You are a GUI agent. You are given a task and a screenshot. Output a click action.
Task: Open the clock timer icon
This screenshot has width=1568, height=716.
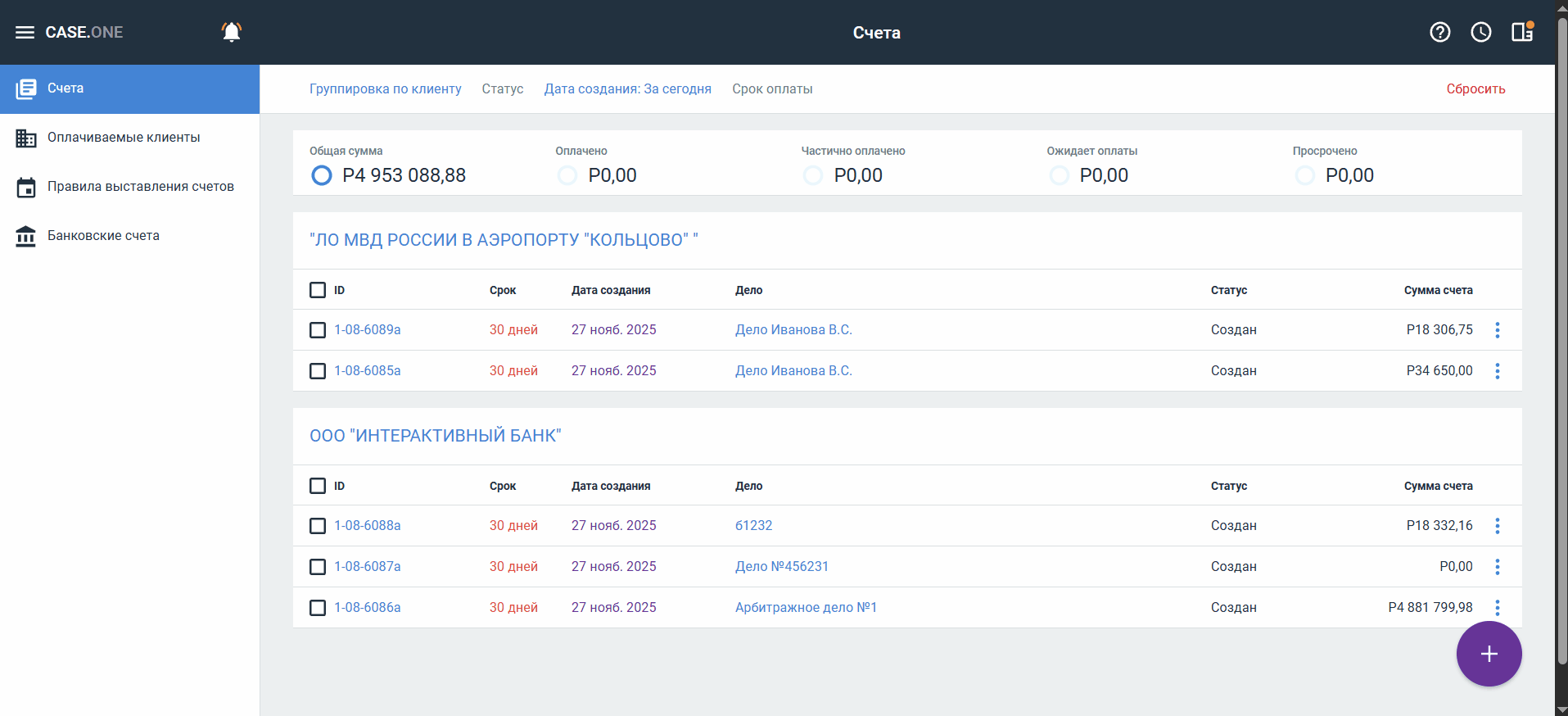1480,32
